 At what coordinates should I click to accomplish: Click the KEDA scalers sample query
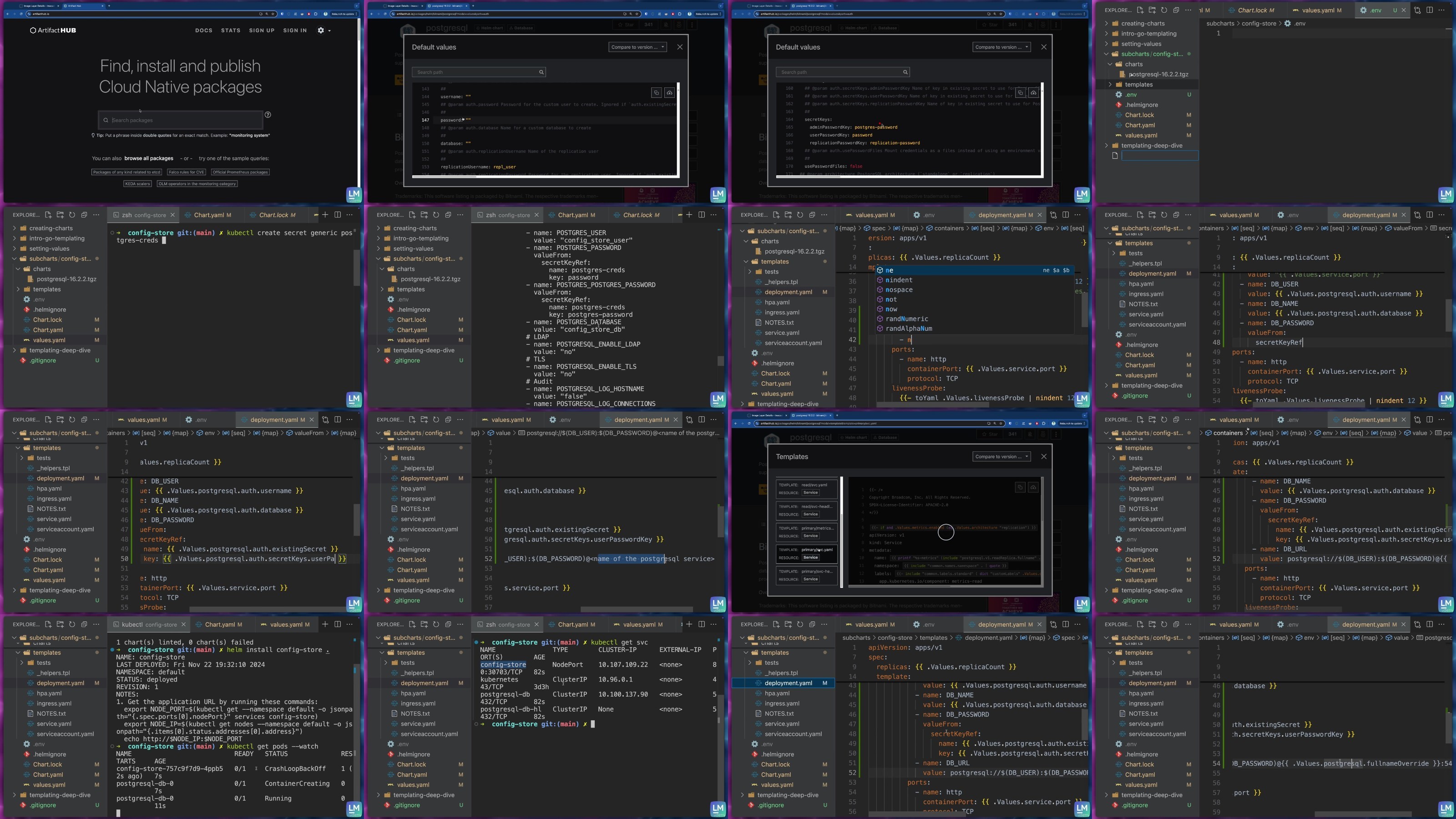[x=137, y=184]
